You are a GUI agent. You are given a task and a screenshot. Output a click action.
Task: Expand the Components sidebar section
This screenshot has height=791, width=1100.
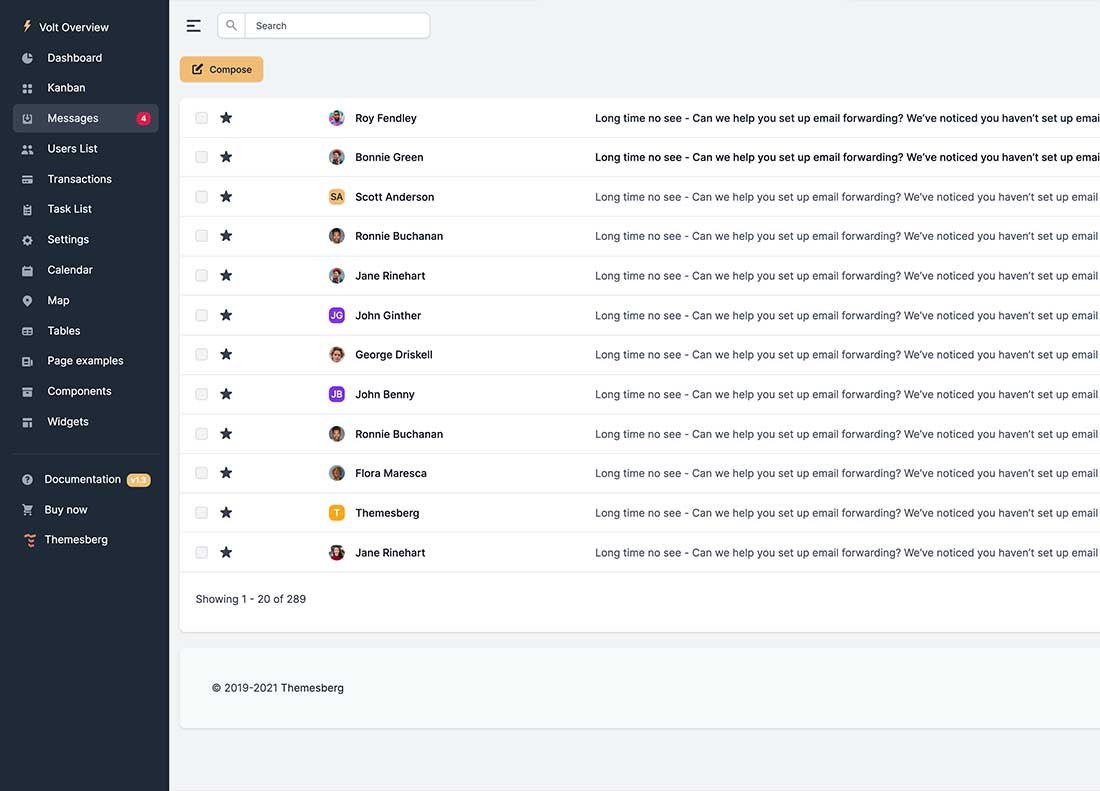(x=80, y=391)
